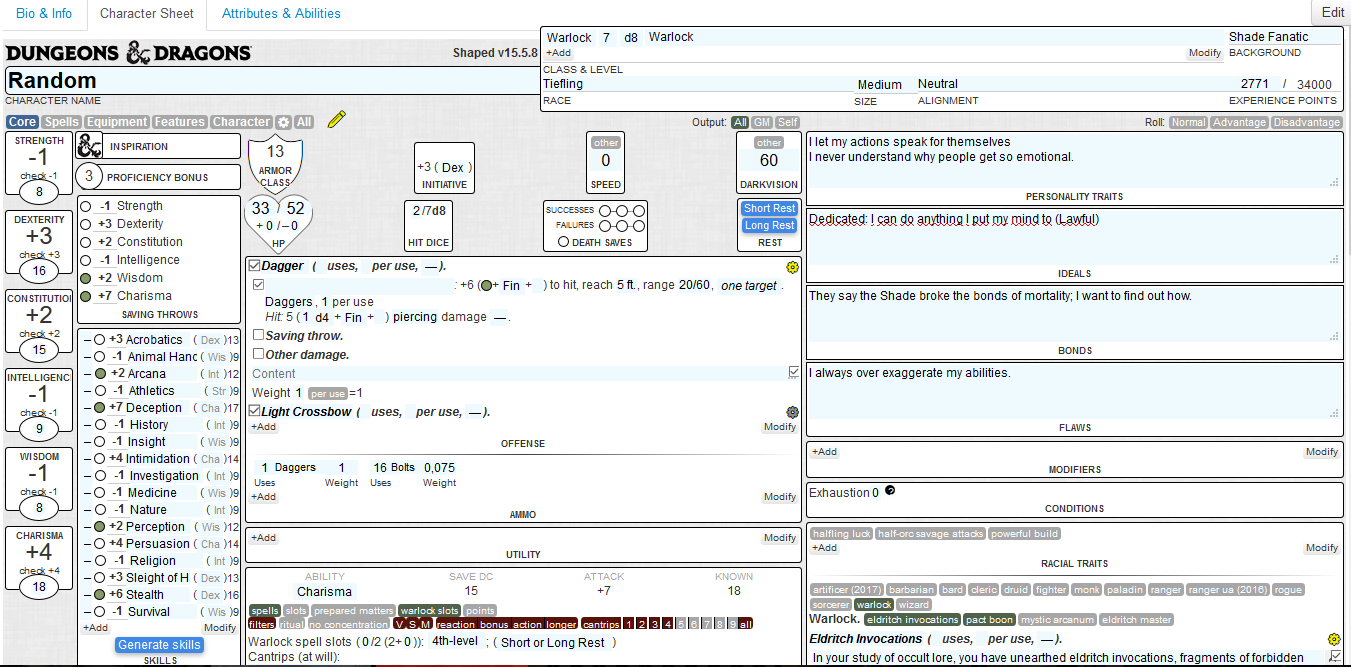Click the character name field Random
The image size is (1351, 667).
272,81
